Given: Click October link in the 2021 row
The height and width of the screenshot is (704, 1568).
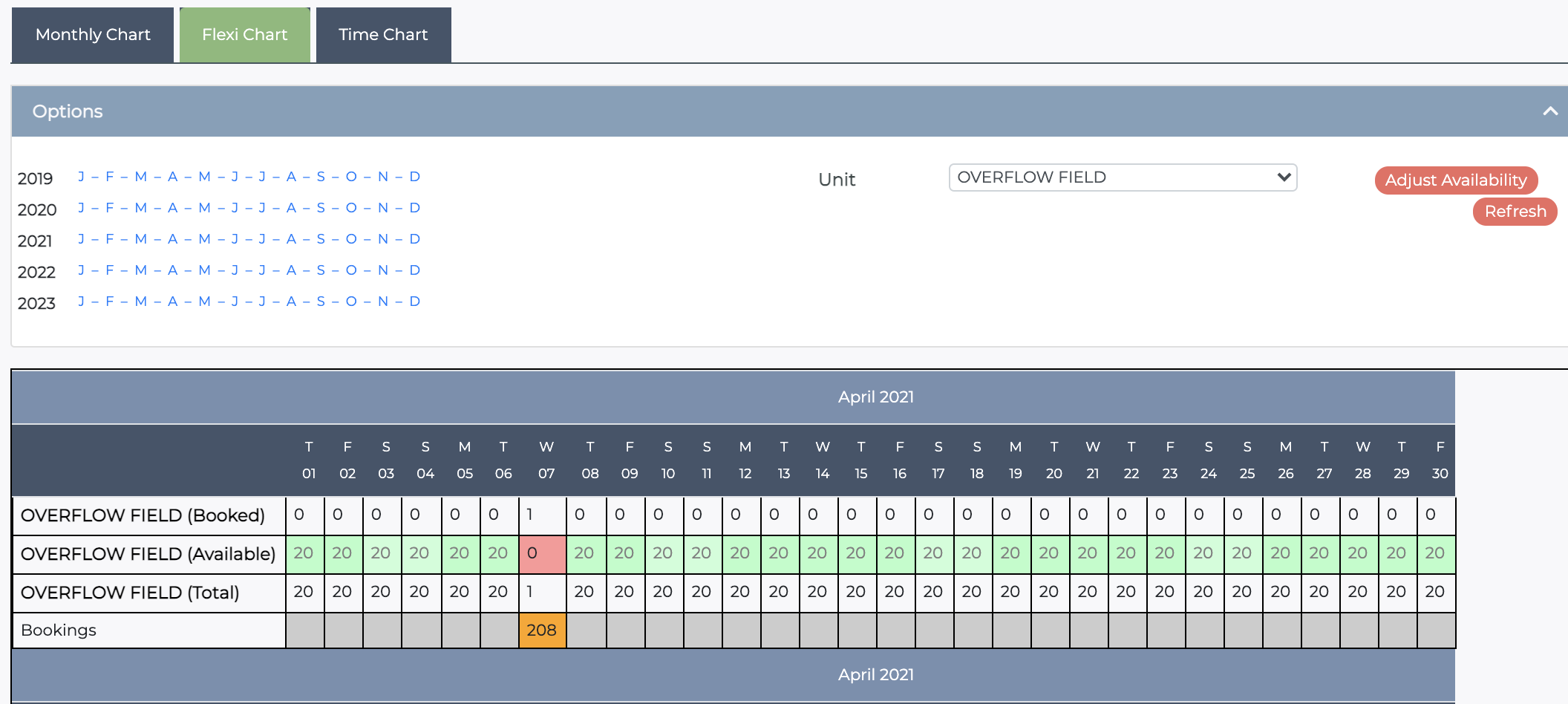Looking at the screenshot, I should coord(351,239).
